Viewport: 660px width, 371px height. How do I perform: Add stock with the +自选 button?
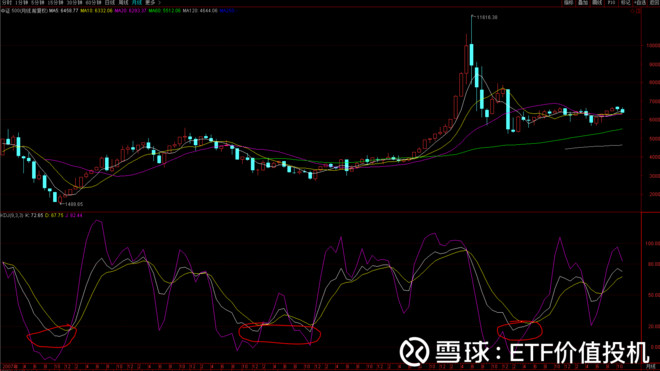click(x=640, y=3)
